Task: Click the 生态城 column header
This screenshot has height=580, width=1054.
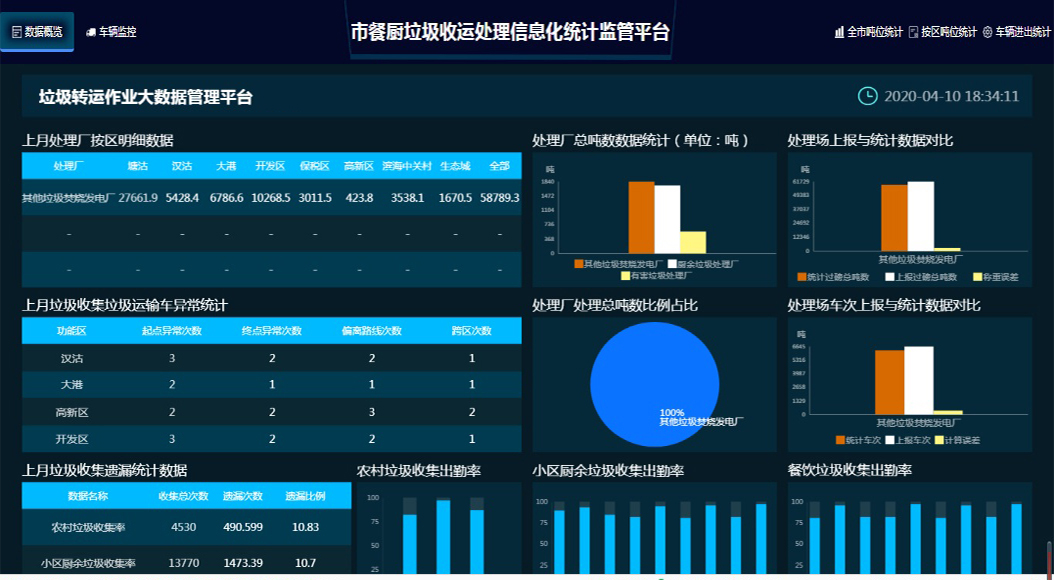Action: click(455, 166)
